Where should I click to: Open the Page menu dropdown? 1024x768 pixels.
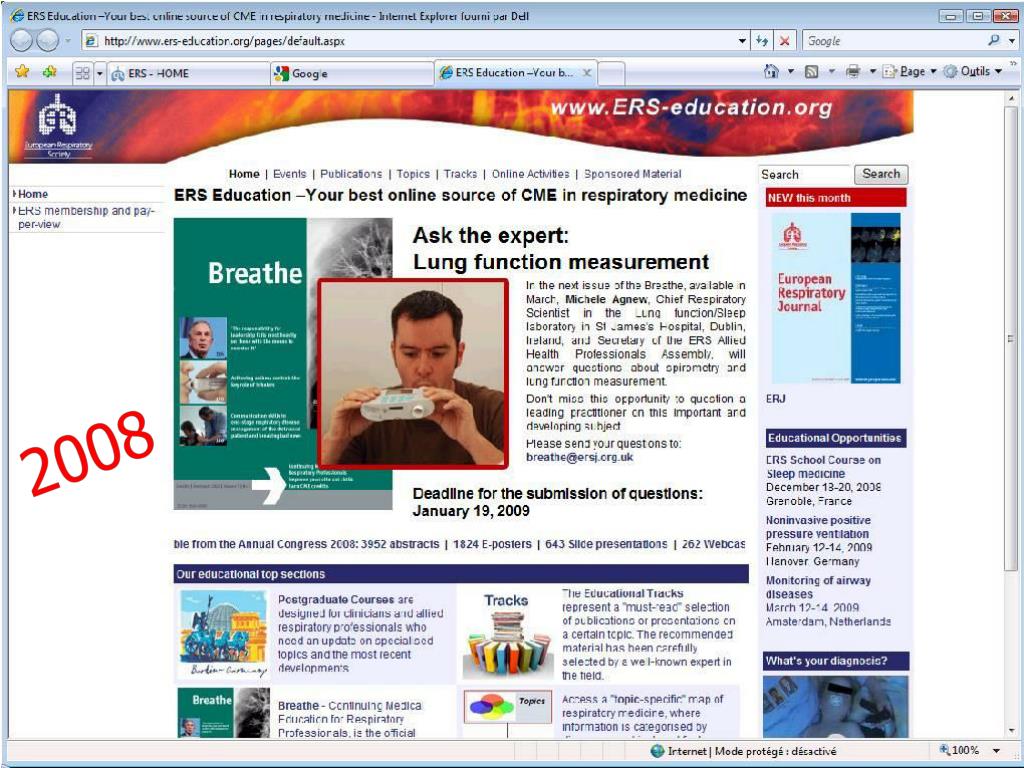pos(910,72)
